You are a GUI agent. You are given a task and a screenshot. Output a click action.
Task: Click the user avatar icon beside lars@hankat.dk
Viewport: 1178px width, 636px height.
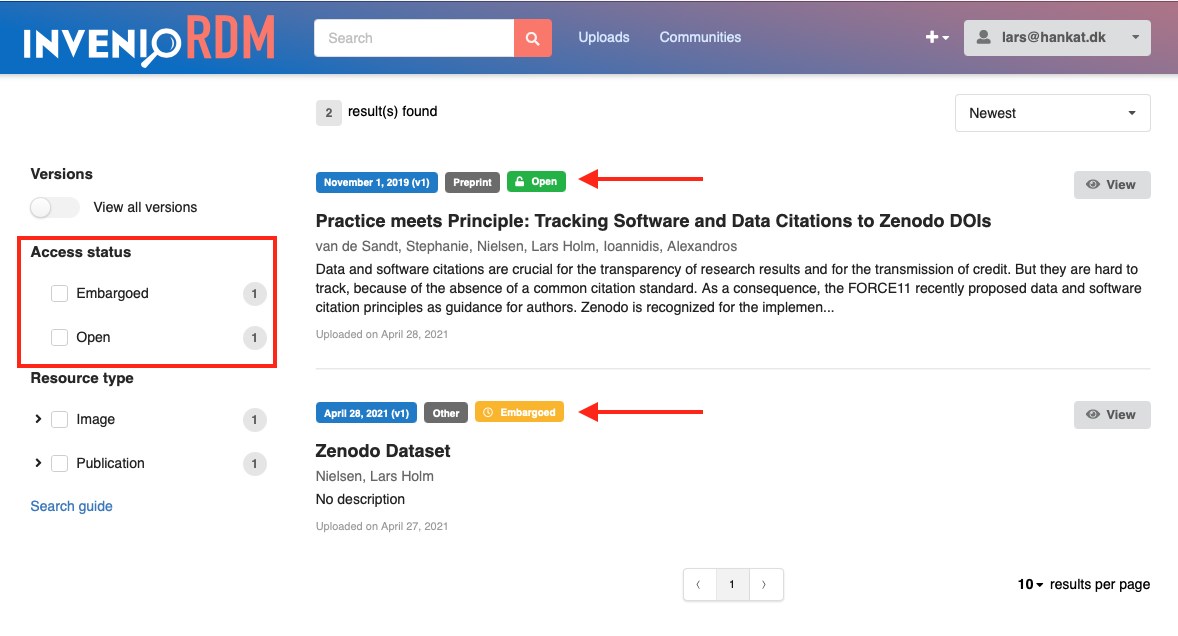point(983,38)
